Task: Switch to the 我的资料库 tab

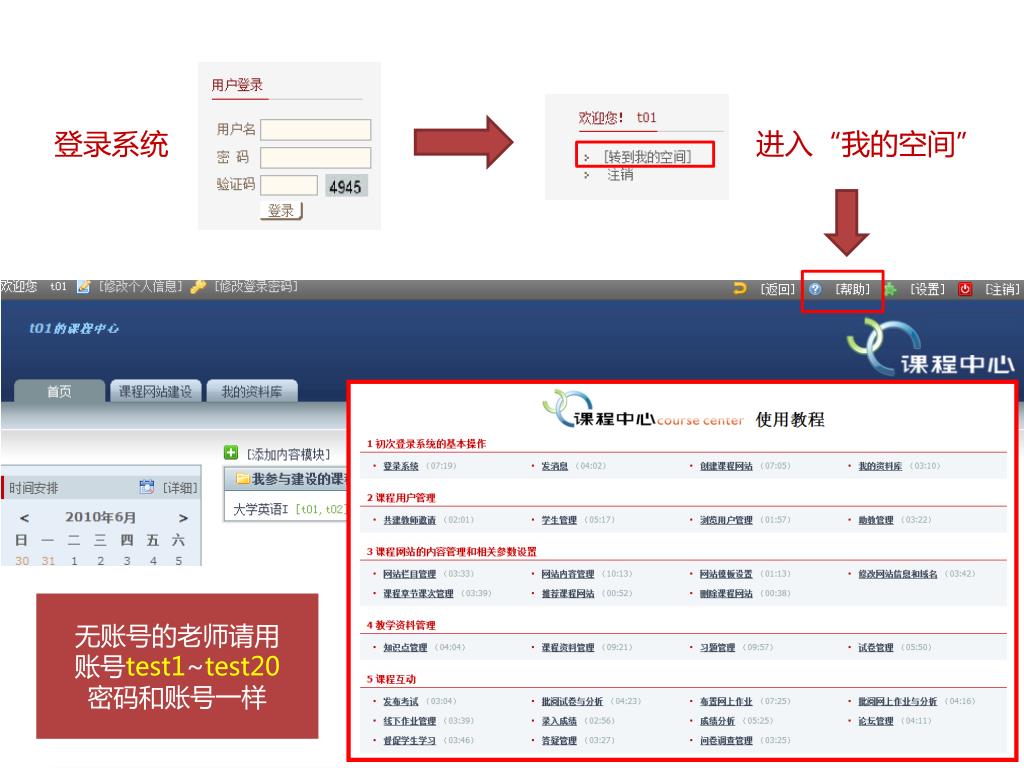Action: pos(252,391)
